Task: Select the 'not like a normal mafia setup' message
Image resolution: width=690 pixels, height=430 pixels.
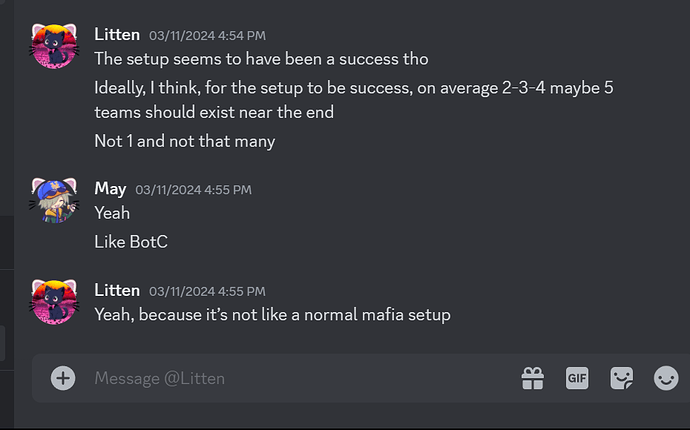Action: (273, 315)
